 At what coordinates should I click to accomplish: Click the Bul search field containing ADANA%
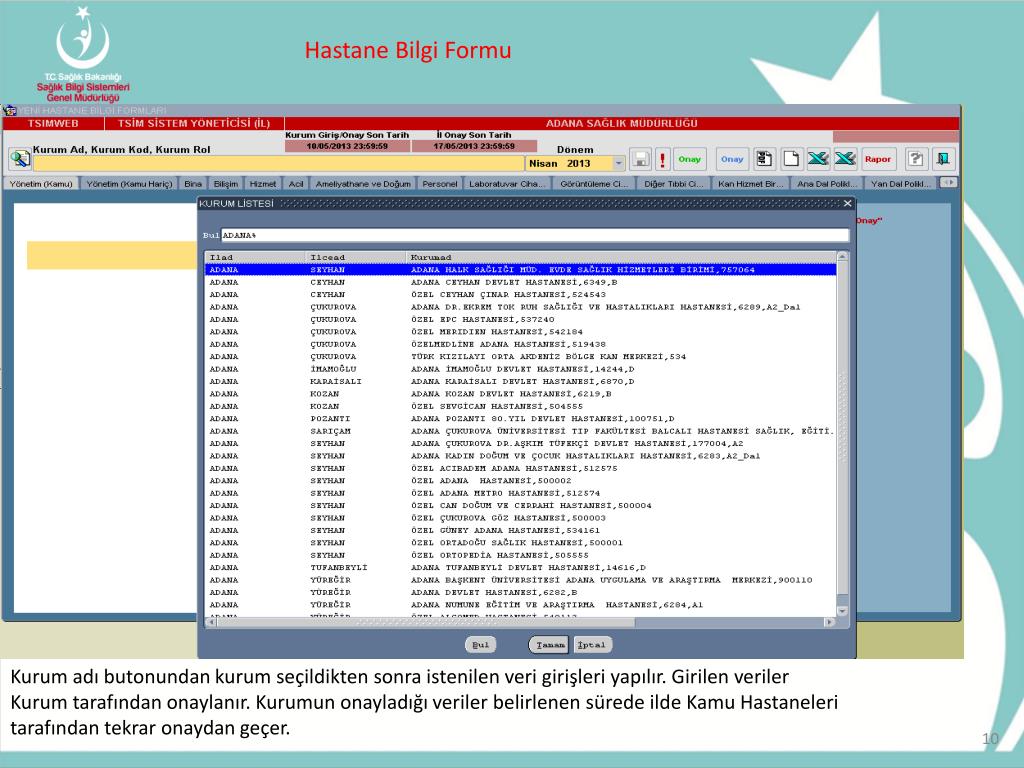(535, 235)
